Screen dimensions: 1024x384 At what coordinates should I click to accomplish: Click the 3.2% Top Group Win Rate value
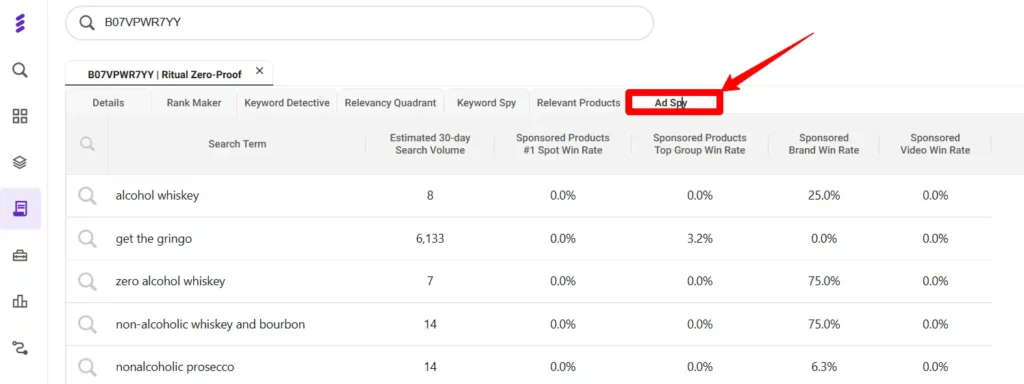coord(699,239)
